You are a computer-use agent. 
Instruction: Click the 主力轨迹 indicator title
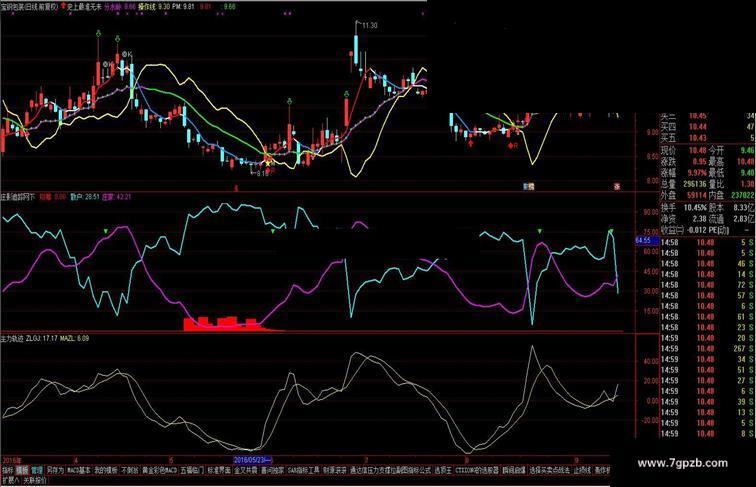click(x=11, y=338)
